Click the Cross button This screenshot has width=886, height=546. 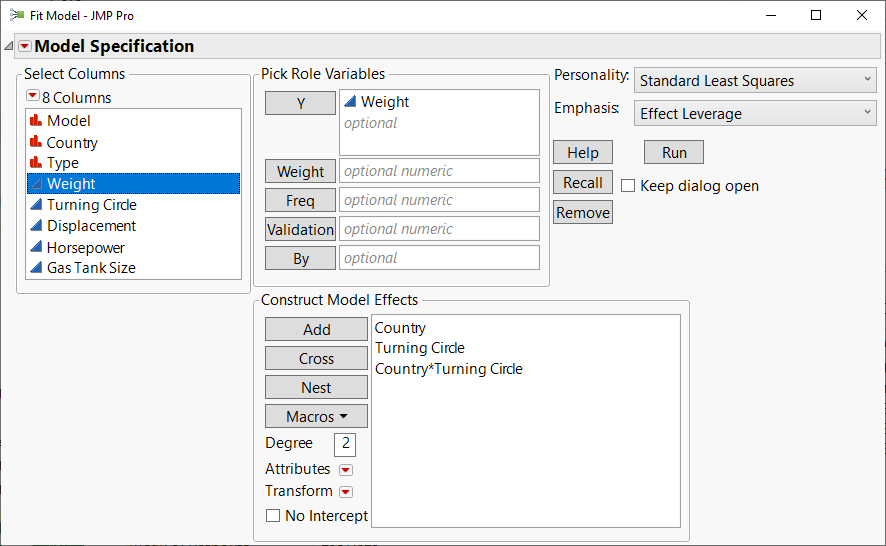tap(316, 358)
